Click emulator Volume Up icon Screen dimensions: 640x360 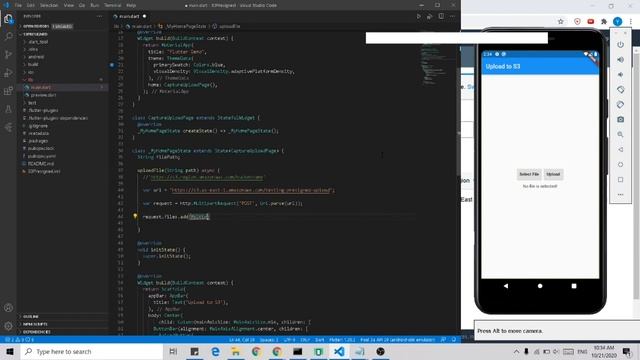point(620,60)
